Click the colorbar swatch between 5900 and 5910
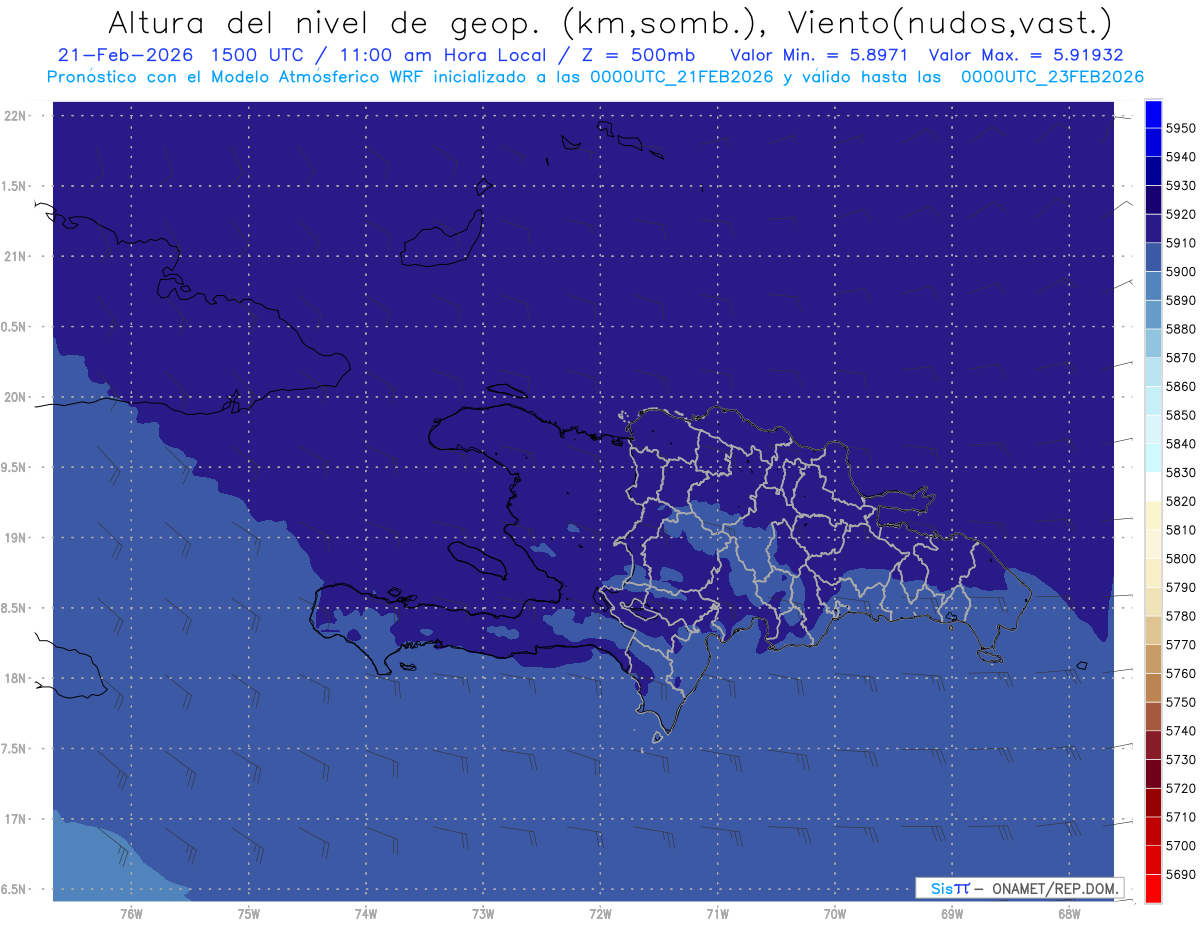 [1153, 258]
